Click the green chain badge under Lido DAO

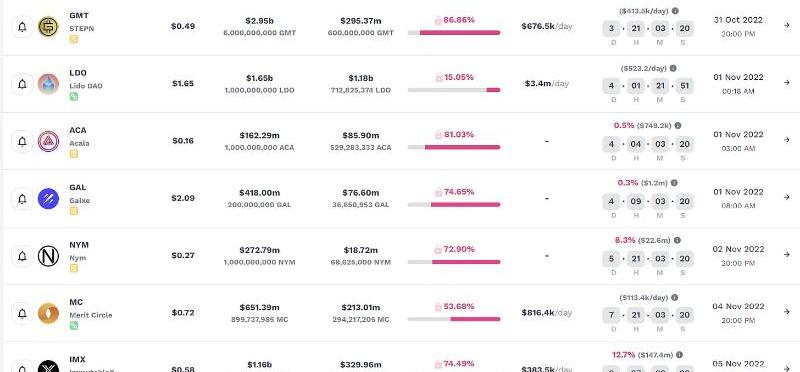click(74, 96)
